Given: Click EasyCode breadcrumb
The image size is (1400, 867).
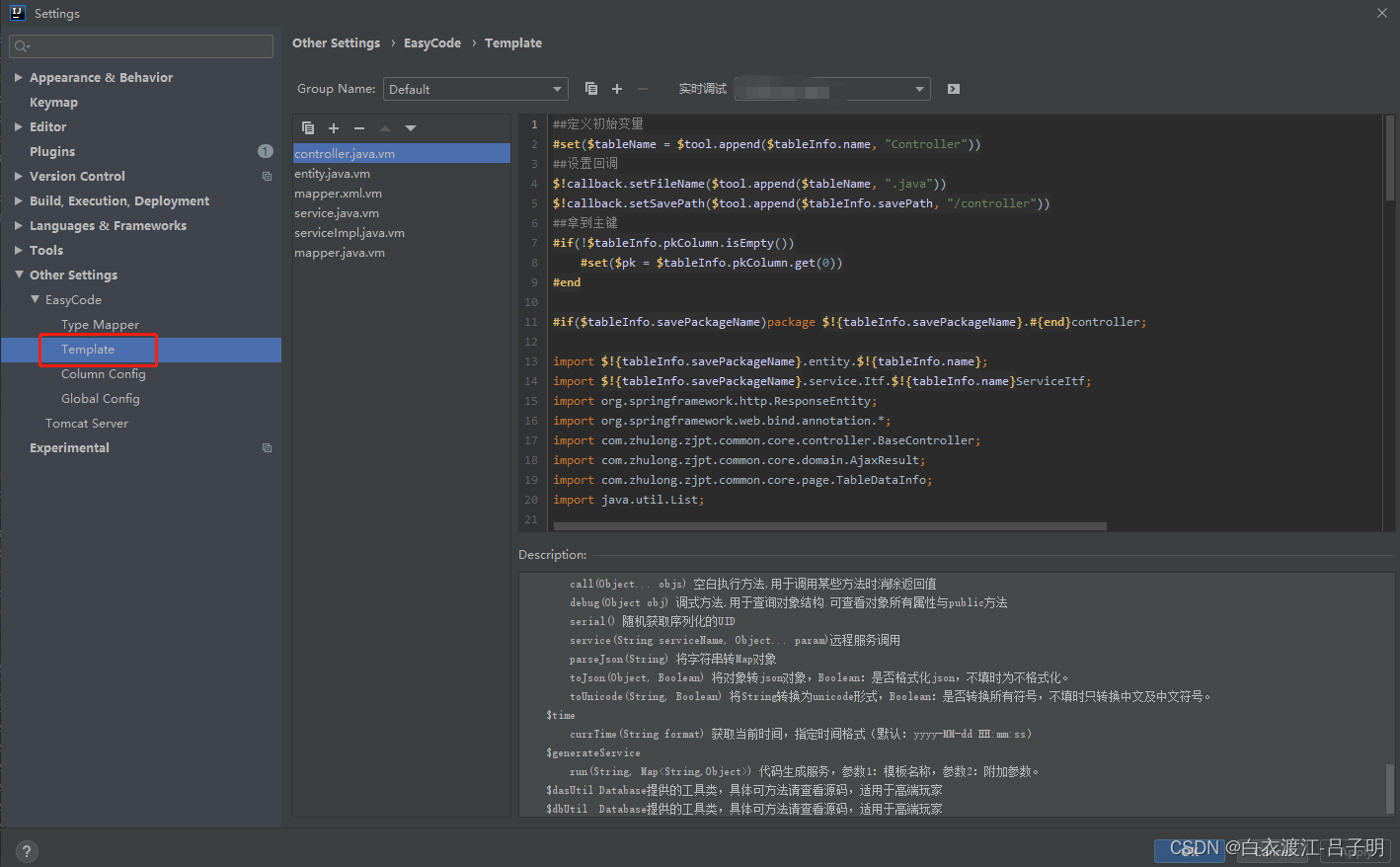Looking at the screenshot, I should [432, 42].
